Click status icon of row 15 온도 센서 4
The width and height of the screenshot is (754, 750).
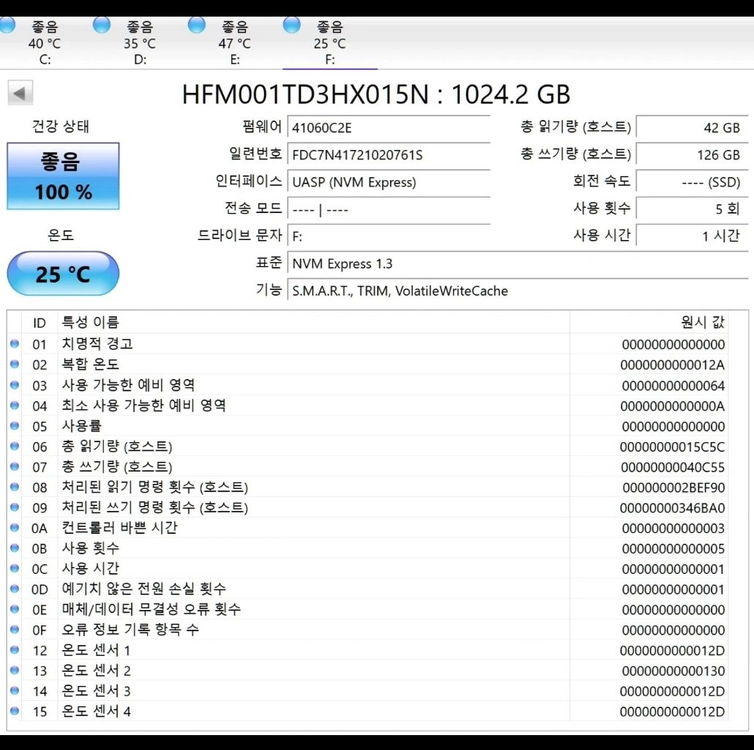[x=14, y=711]
